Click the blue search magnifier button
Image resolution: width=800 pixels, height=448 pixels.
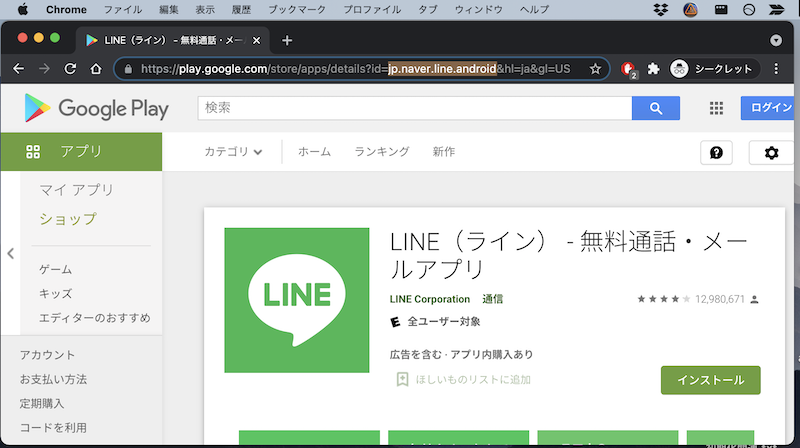[656, 109]
